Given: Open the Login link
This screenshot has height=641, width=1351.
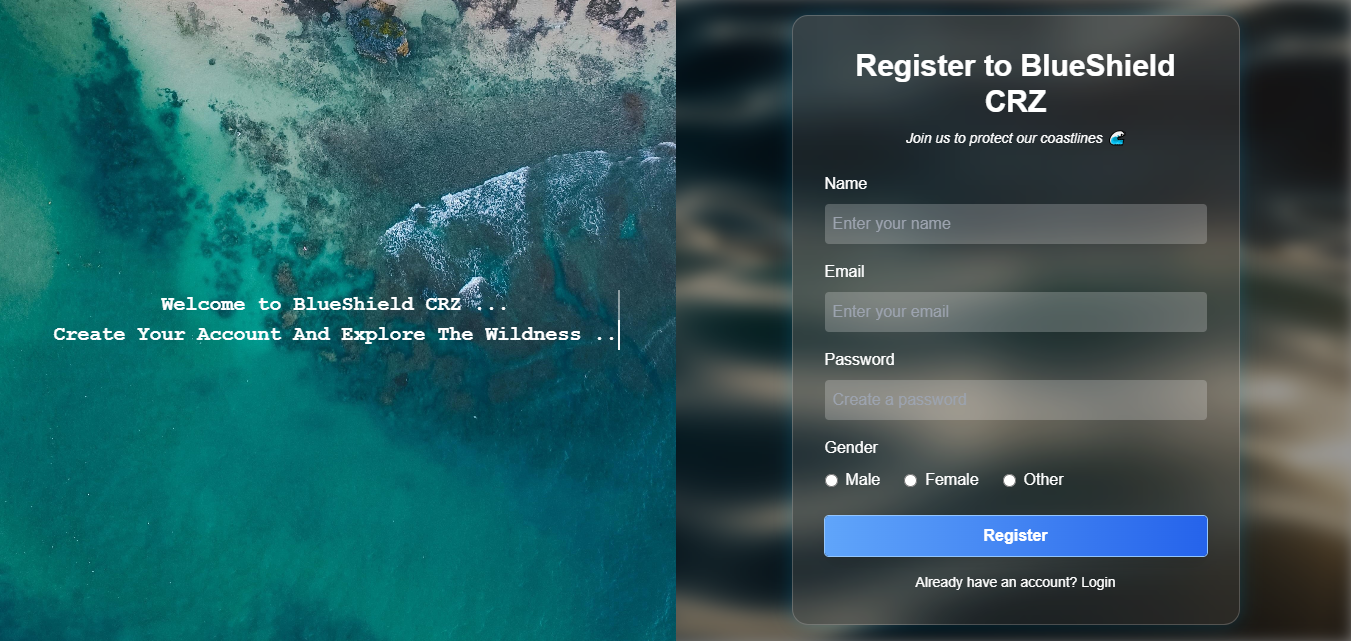Looking at the screenshot, I should pos(1098,582).
